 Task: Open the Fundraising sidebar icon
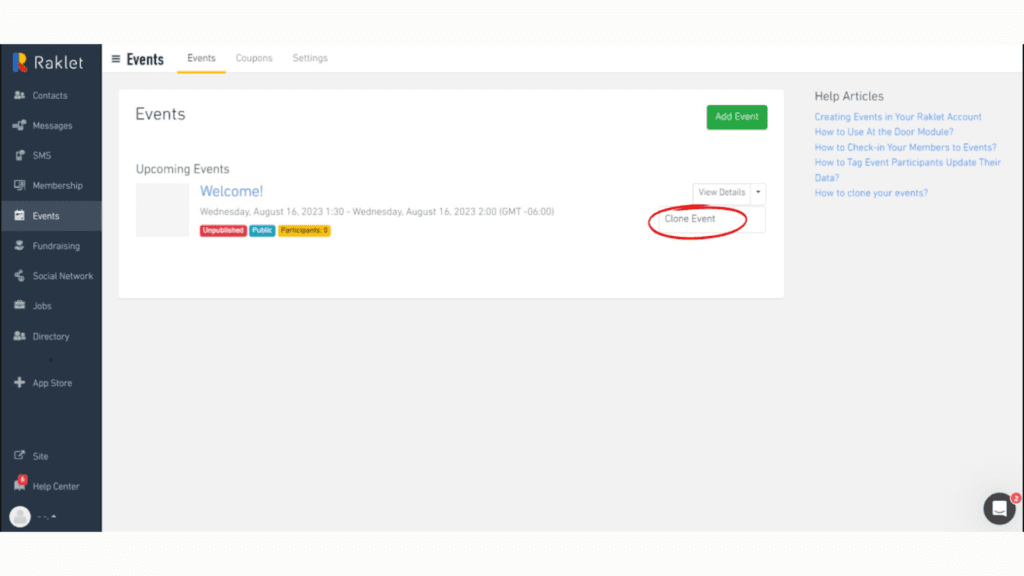pyautogui.click(x=20, y=246)
